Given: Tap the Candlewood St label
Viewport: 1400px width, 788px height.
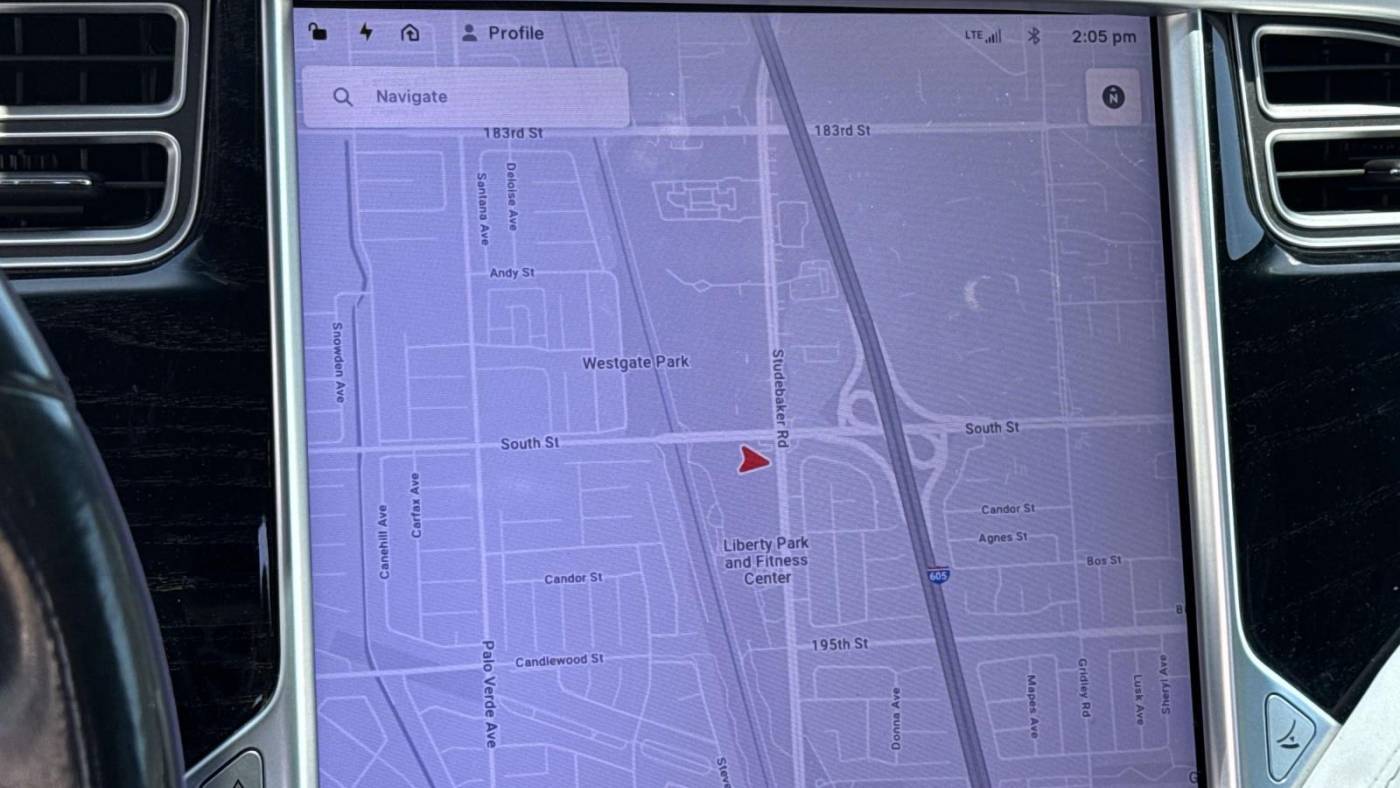Looking at the screenshot, I should pos(560,661).
